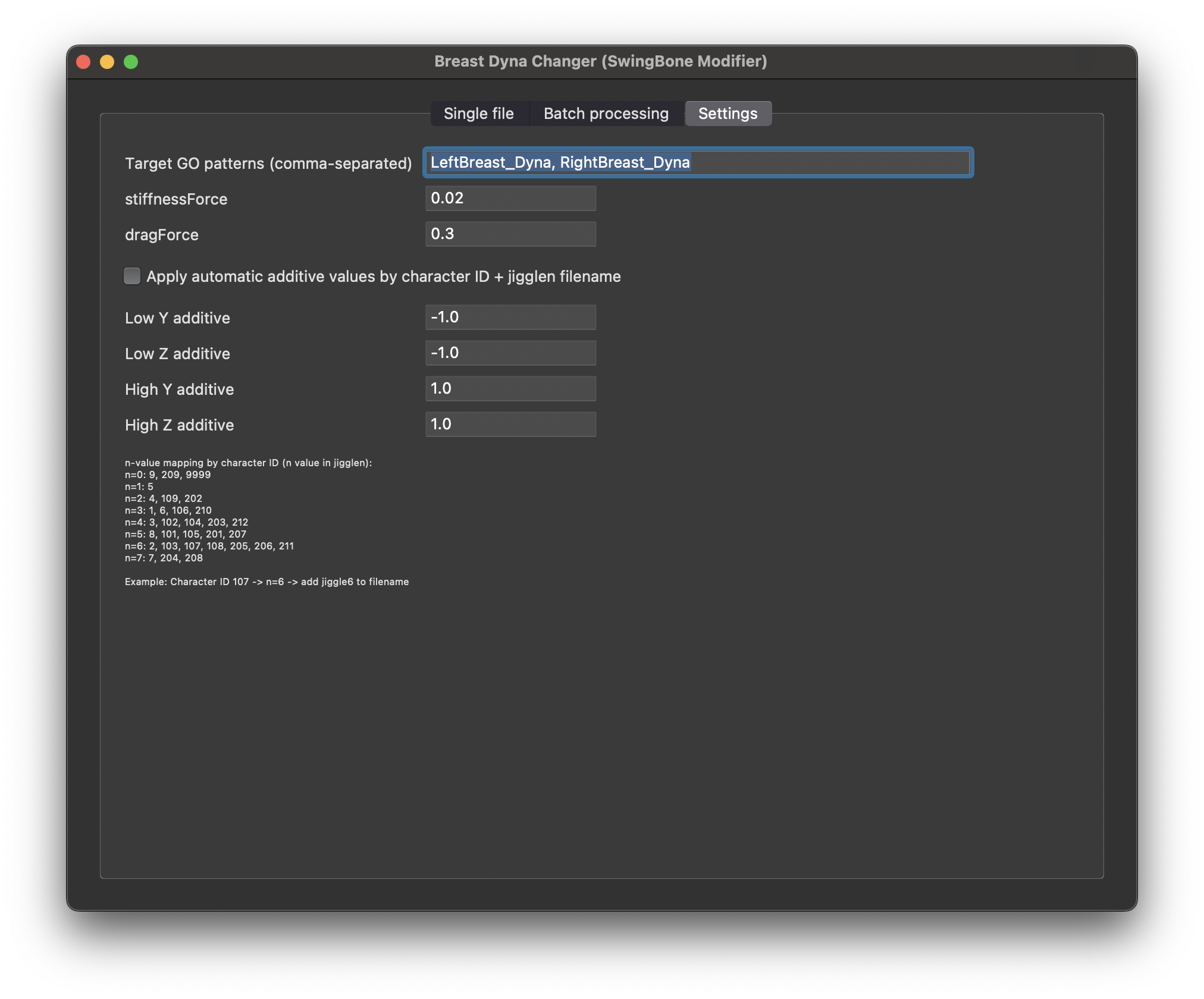Enable automatic additive values checkbox
This screenshot has width=1204, height=999.
(132, 276)
